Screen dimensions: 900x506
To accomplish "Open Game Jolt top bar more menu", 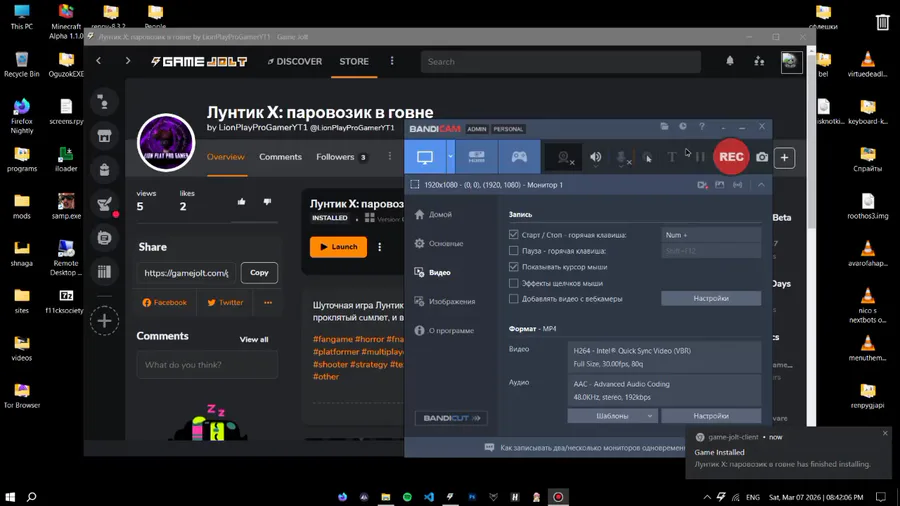I will pyautogui.click(x=392, y=61).
